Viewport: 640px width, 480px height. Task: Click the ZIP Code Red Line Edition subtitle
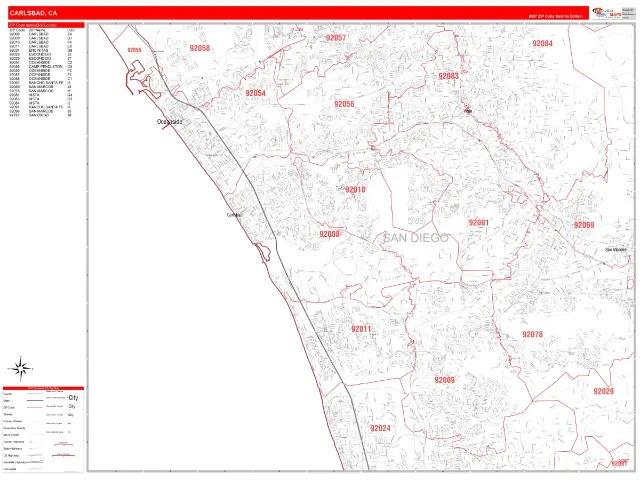click(555, 16)
